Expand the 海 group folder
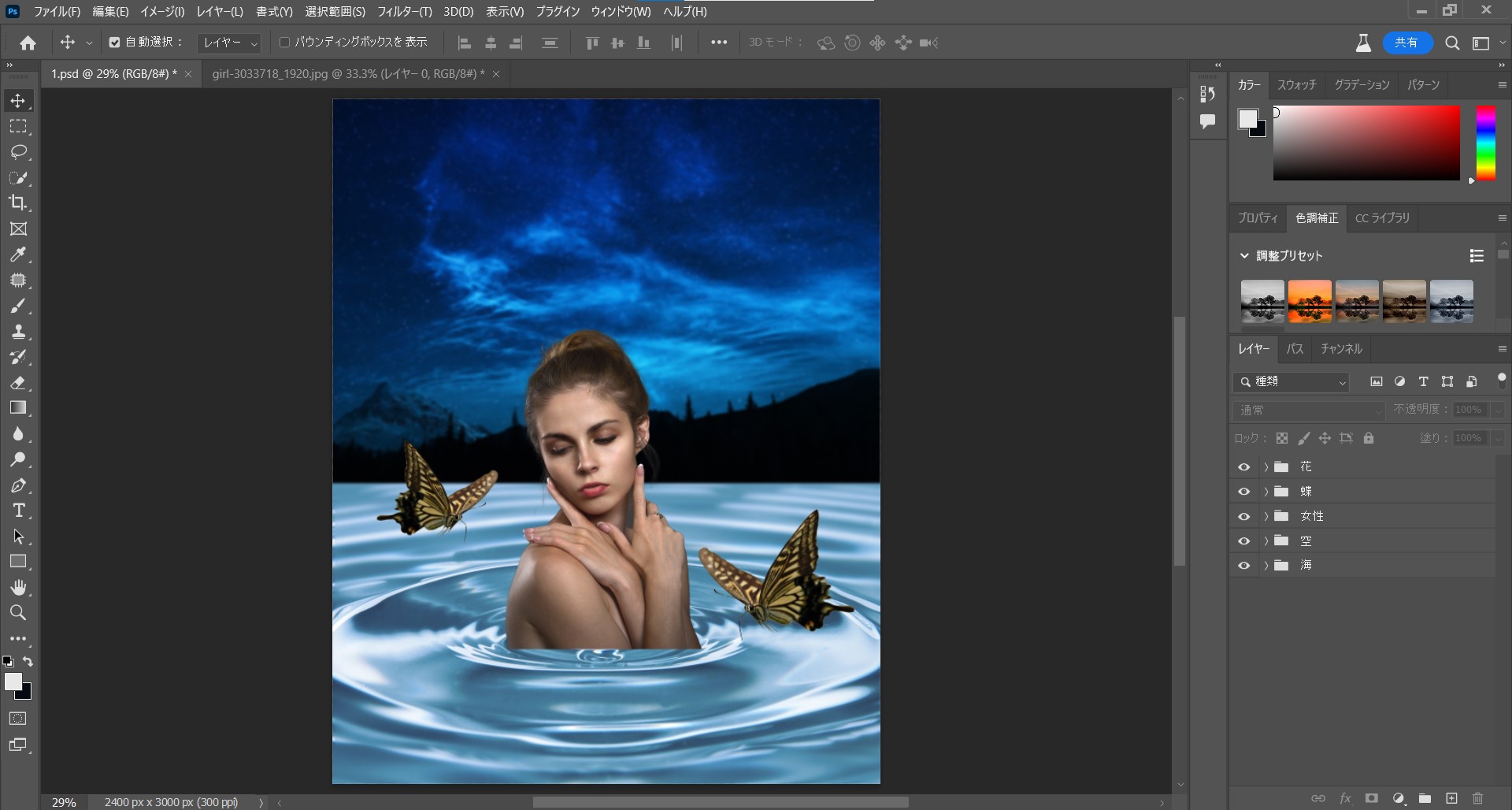The image size is (1512, 810). pyautogui.click(x=1266, y=566)
